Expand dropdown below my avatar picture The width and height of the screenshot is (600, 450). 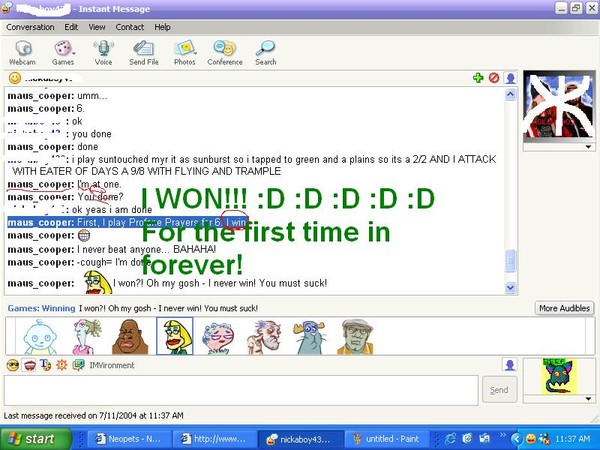click(586, 397)
